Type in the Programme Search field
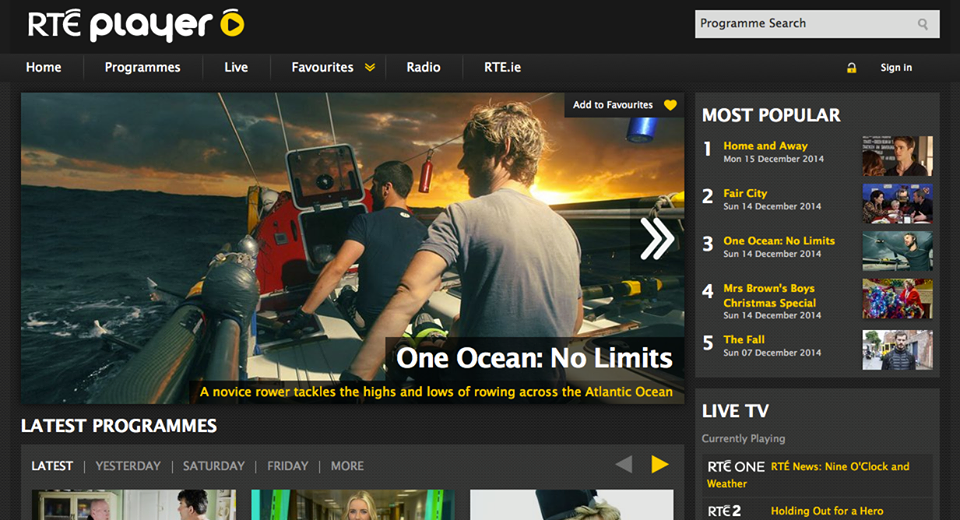 [x=805, y=24]
